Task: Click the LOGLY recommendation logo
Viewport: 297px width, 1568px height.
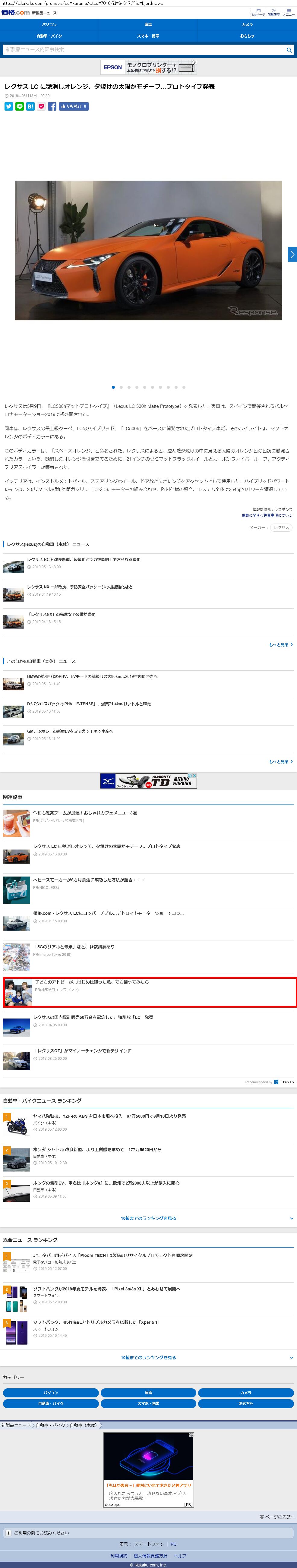Action: click(284, 1082)
